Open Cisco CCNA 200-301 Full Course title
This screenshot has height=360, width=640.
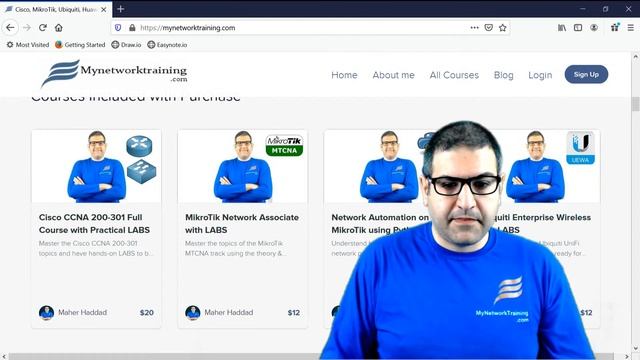pyautogui.click(x=94, y=224)
